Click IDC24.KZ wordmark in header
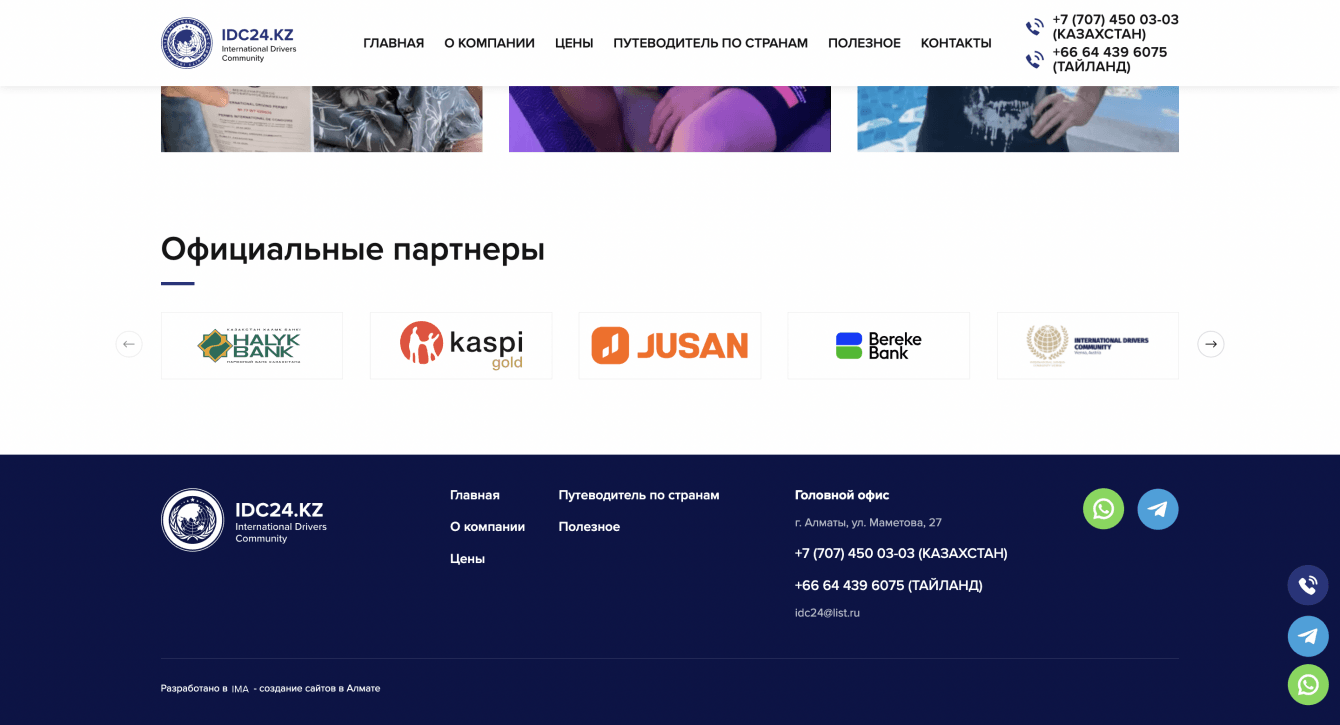Screen dimensions: 1340x725 [x=257, y=35]
